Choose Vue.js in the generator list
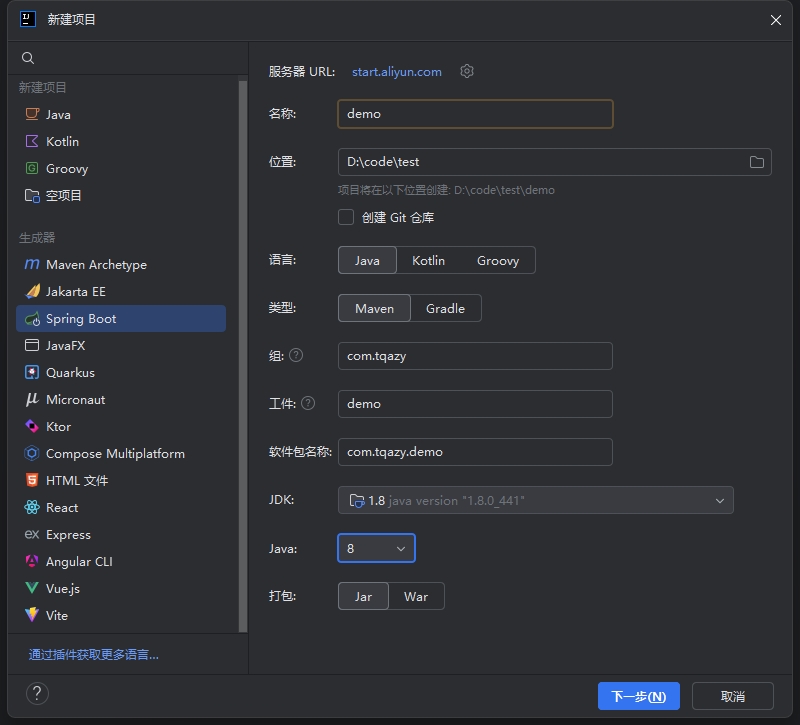Image resolution: width=800 pixels, height=725 pixels. 121,589
